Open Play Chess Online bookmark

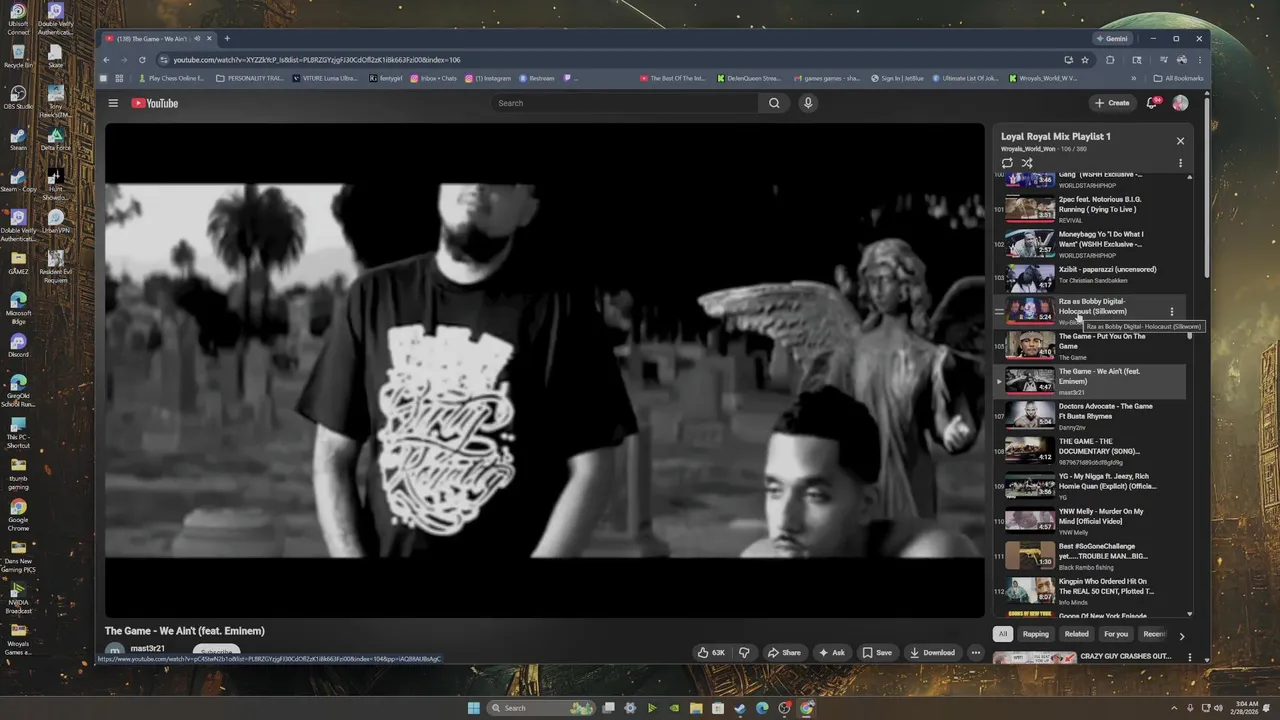pyautogui.click(x=171, y=78)
